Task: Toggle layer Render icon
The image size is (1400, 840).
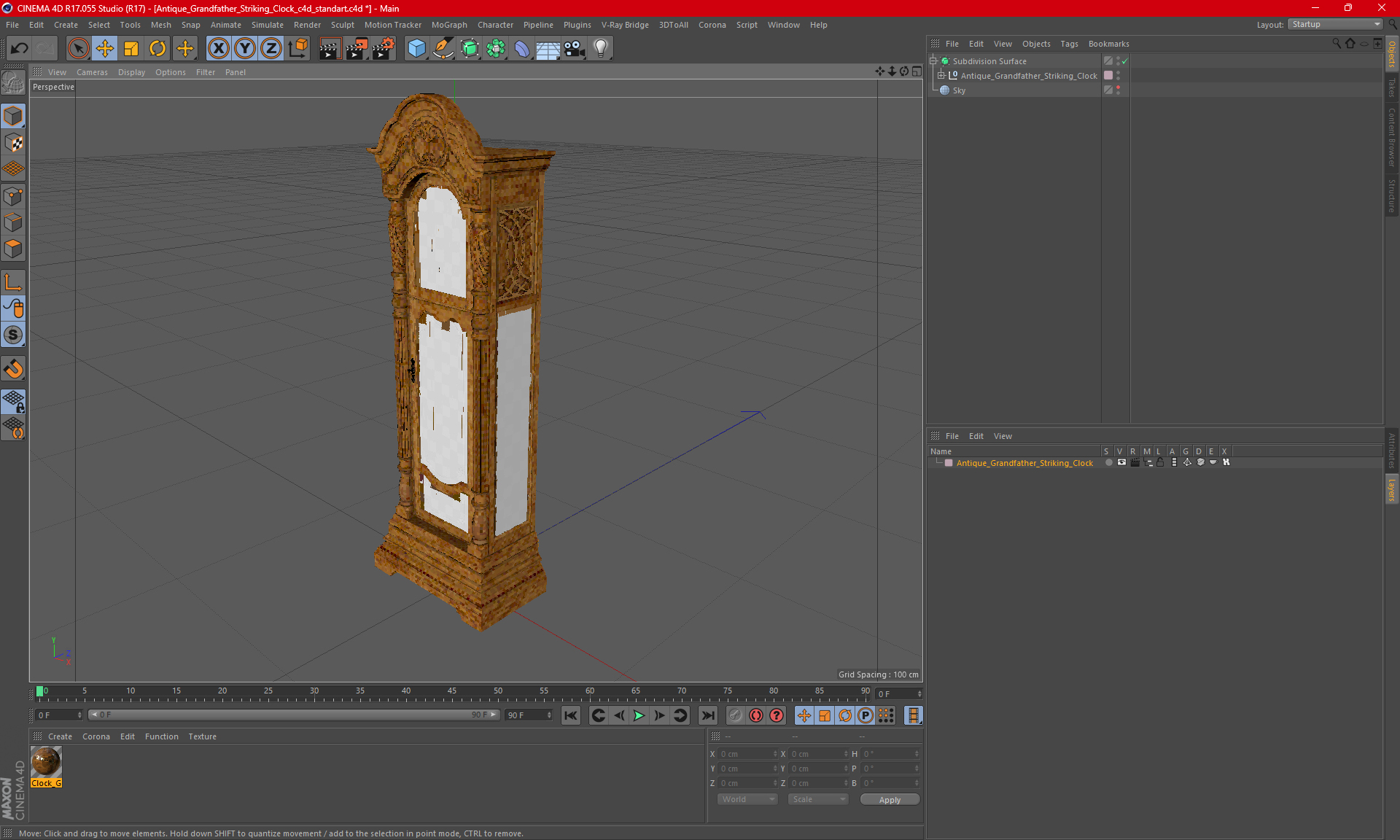Action: point(1135,463)
